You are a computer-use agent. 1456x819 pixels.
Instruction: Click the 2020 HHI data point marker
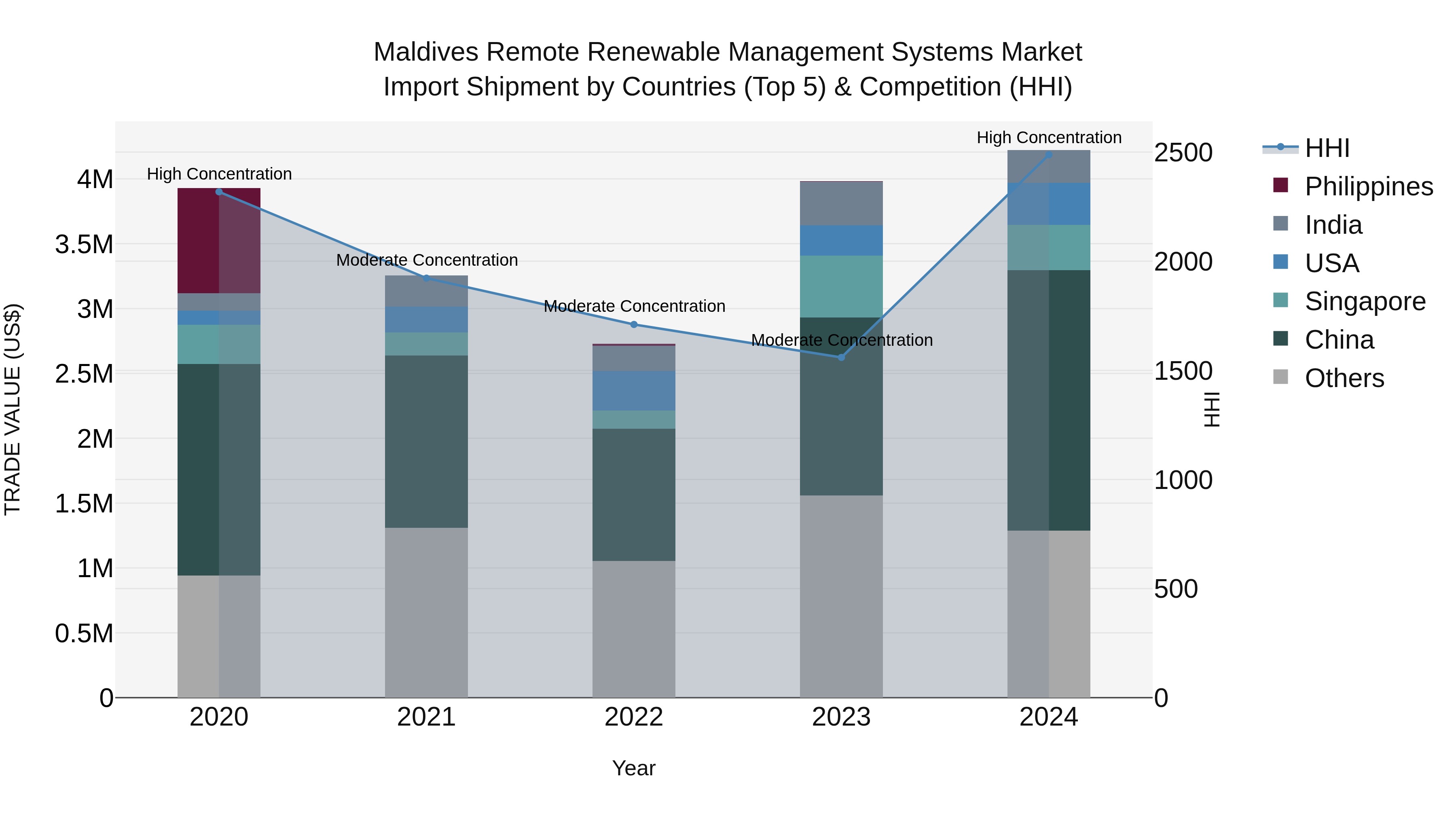[x=219, y=192]
